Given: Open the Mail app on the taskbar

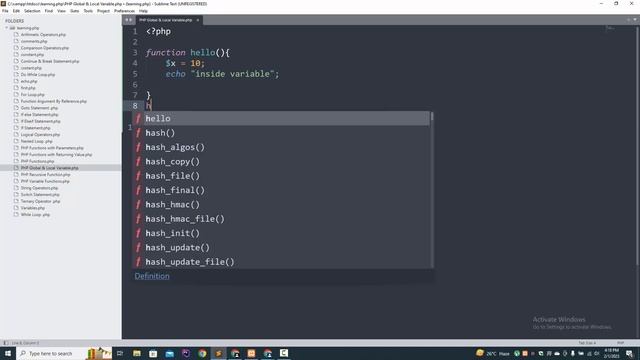Looking at the screenshot, I should [169, 353].
